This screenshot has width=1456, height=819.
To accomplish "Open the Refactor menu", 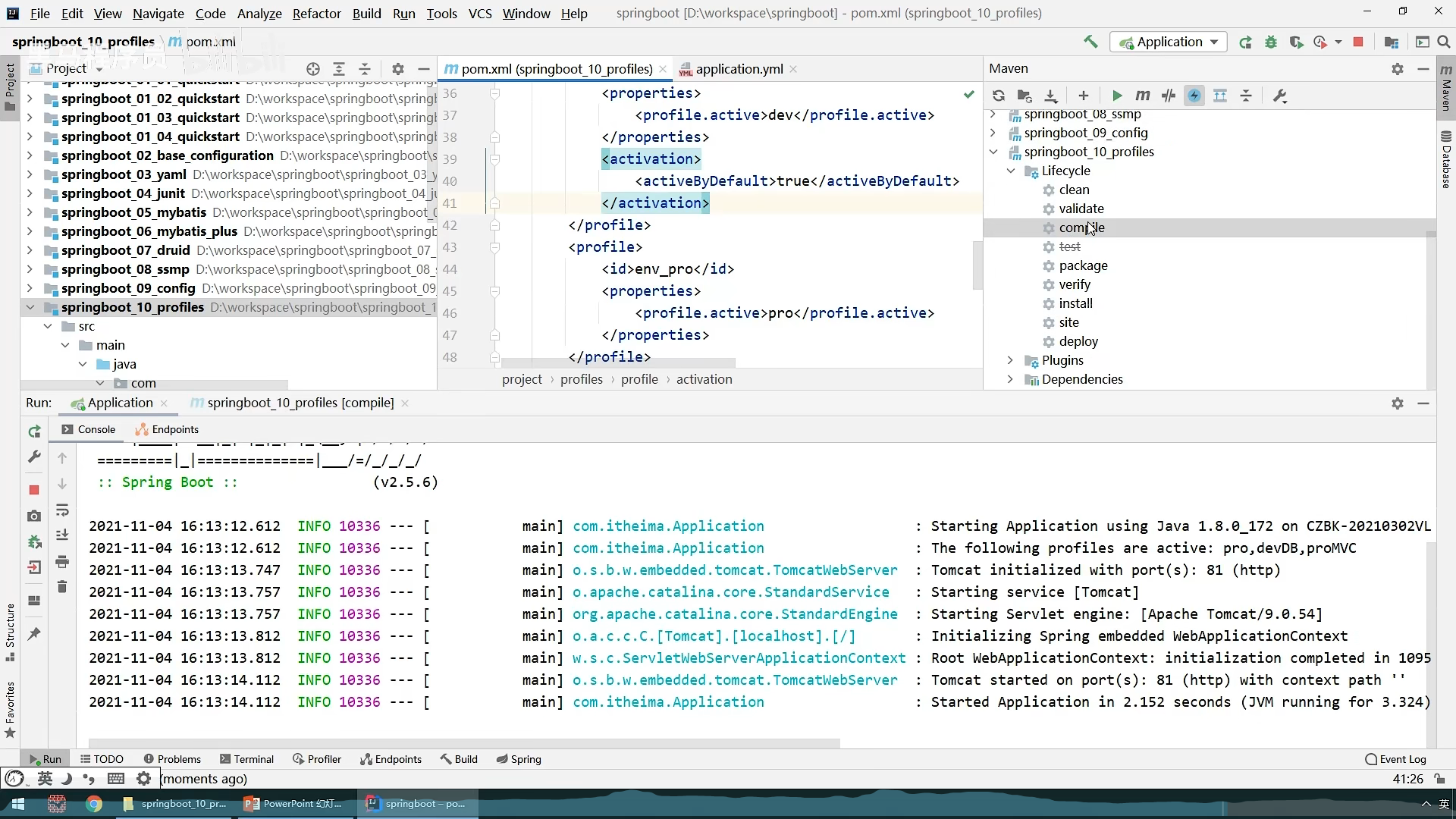I will click(x=316, y=14).
